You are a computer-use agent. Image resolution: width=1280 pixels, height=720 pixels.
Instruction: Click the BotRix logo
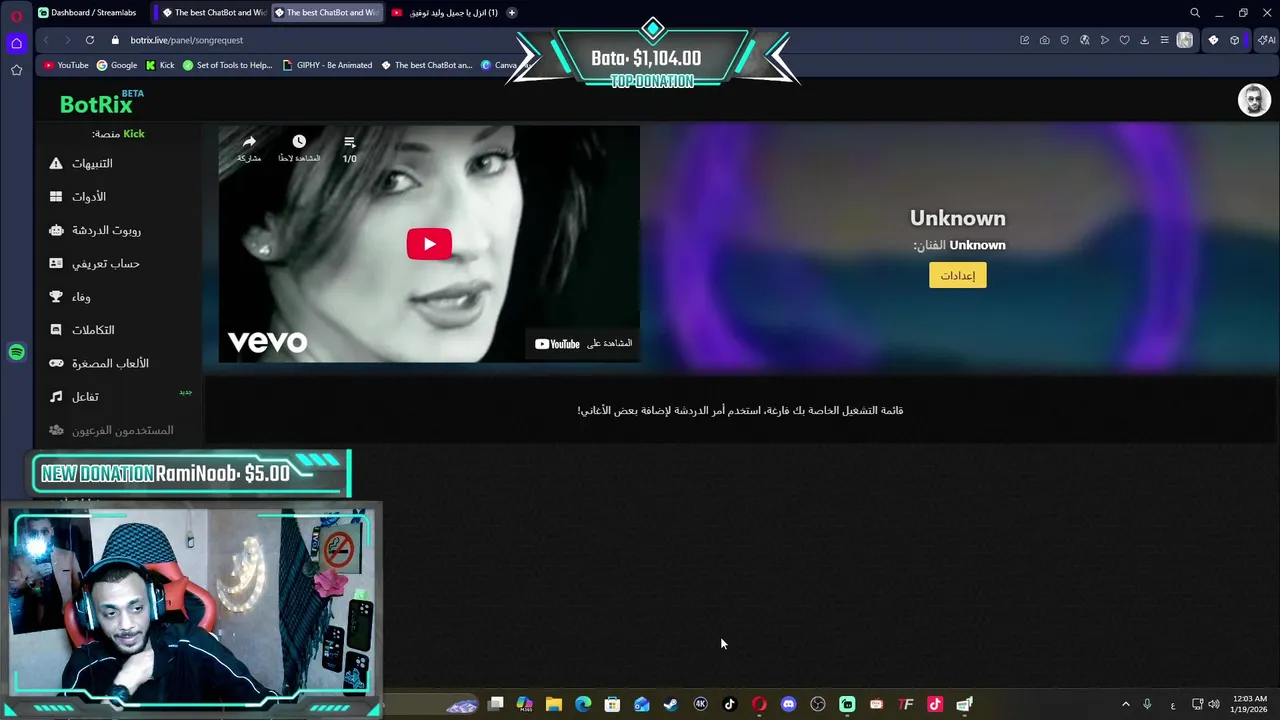point(101,102)
